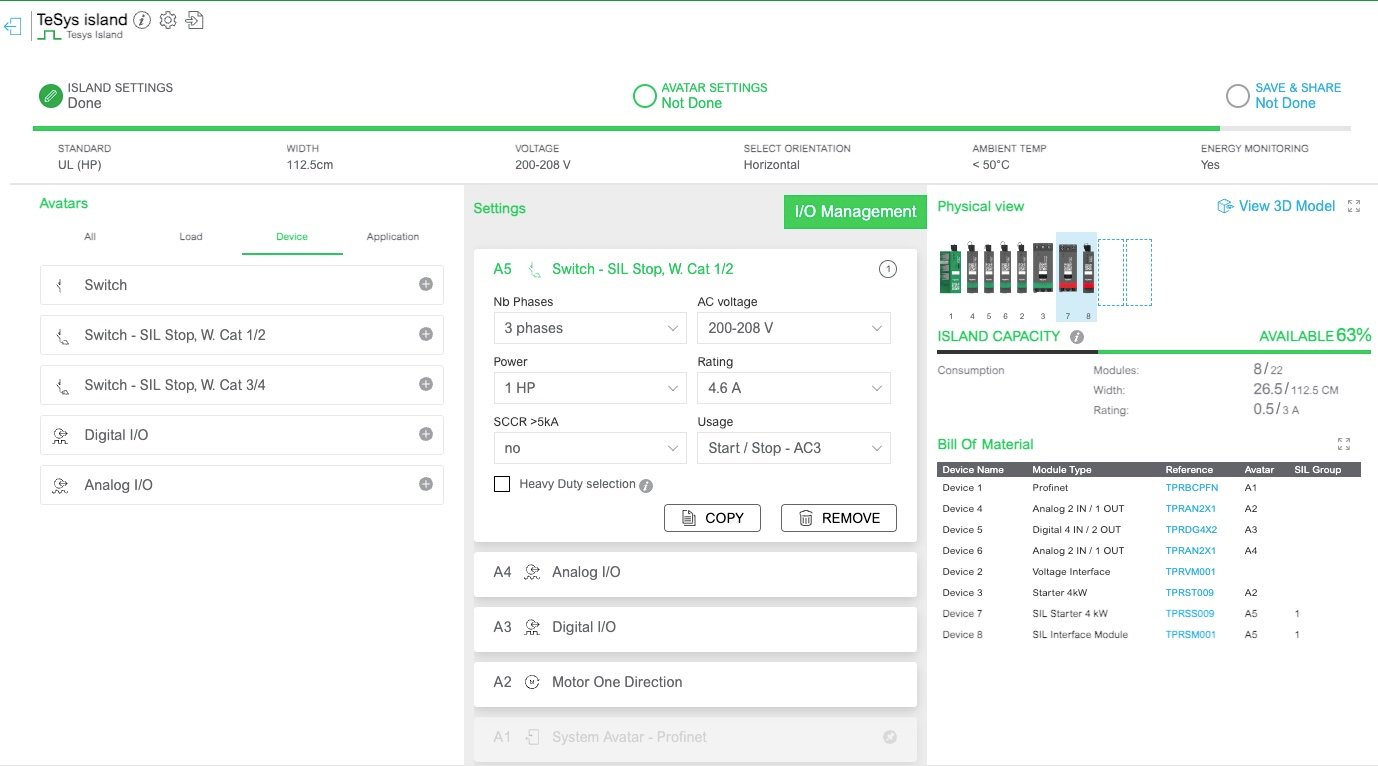This screenshot has height=766, width=1378.
Task: Select the Save & Share step circle
Action: pyautogui.click(x=1238, y=96)
